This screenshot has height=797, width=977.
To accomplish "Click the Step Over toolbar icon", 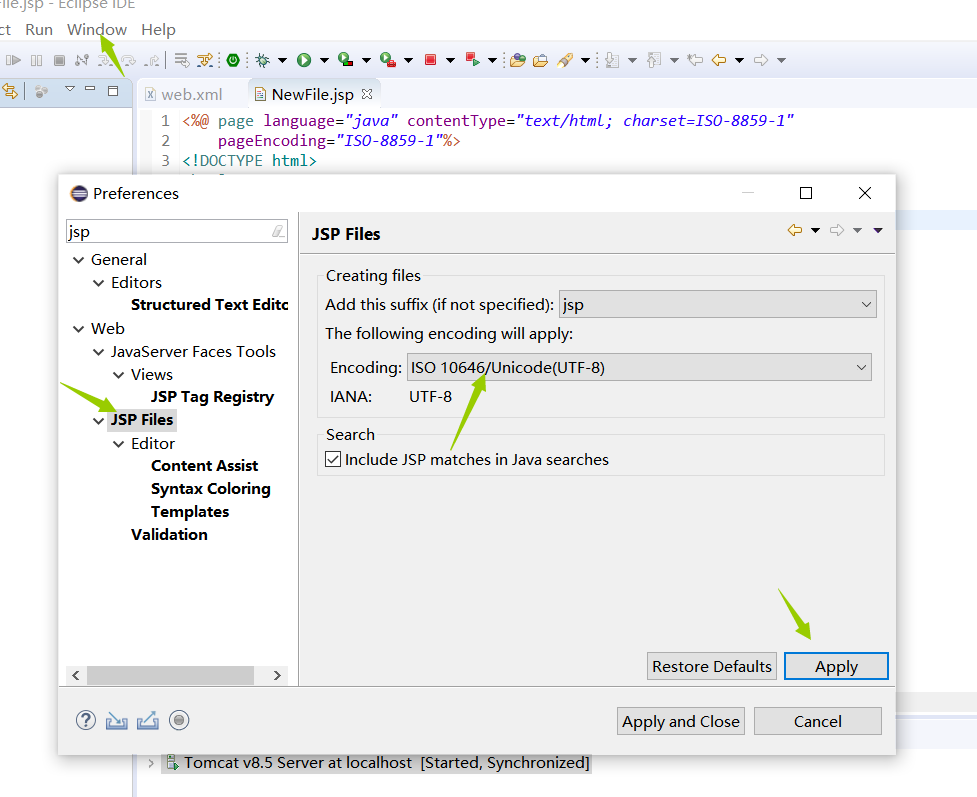I will [129, 60].
